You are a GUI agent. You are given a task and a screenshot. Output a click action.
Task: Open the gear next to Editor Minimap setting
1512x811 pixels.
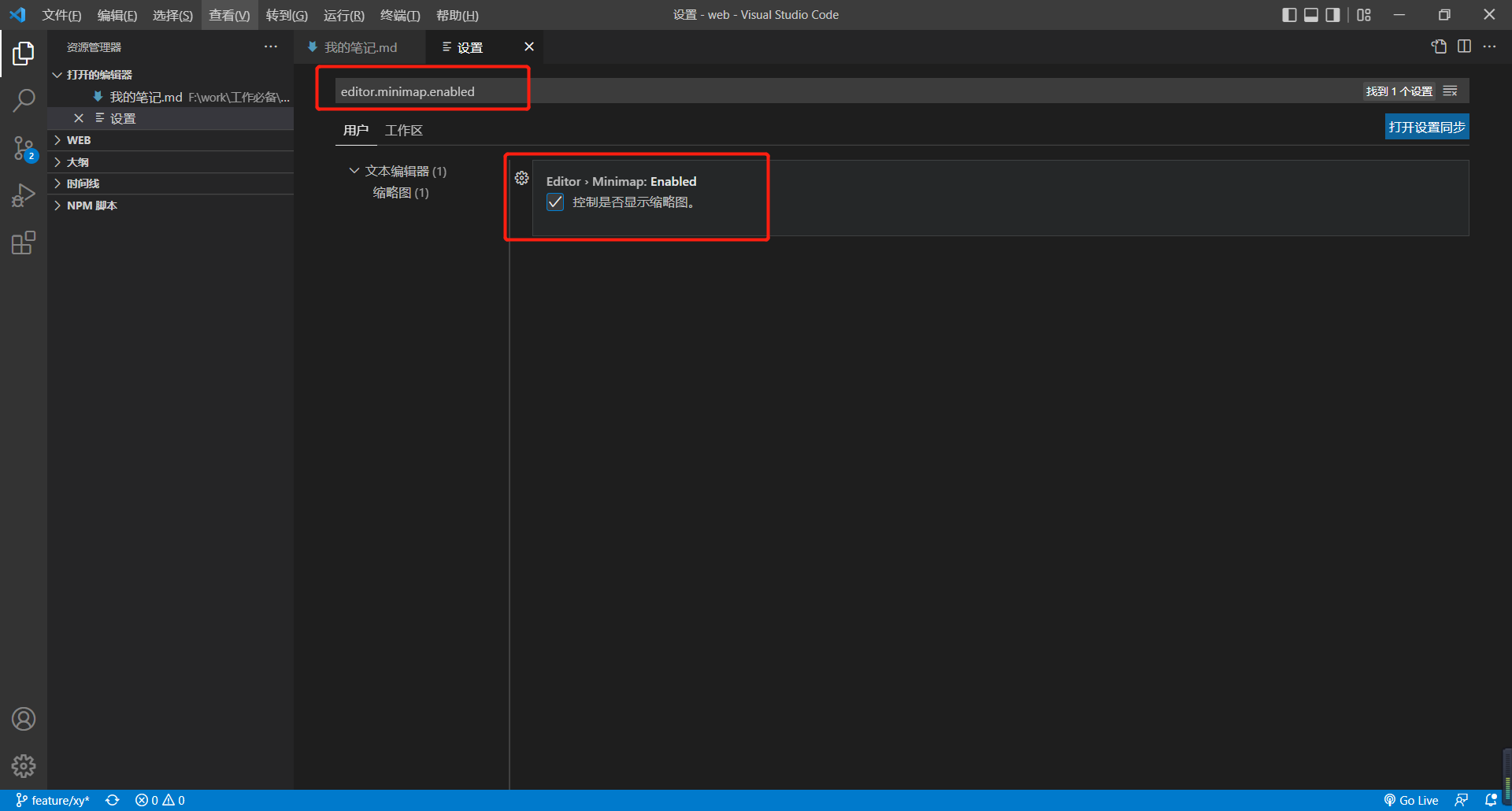tap(521, 178)
